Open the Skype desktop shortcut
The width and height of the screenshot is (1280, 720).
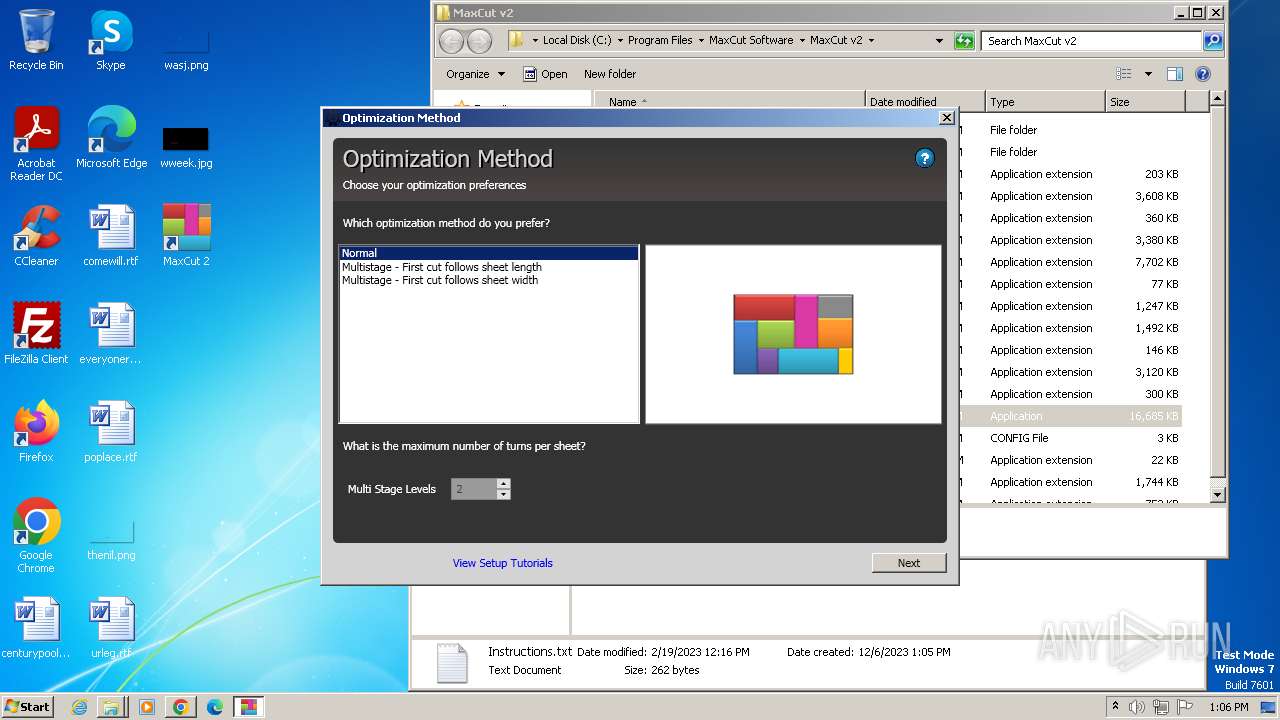(110, 41)
